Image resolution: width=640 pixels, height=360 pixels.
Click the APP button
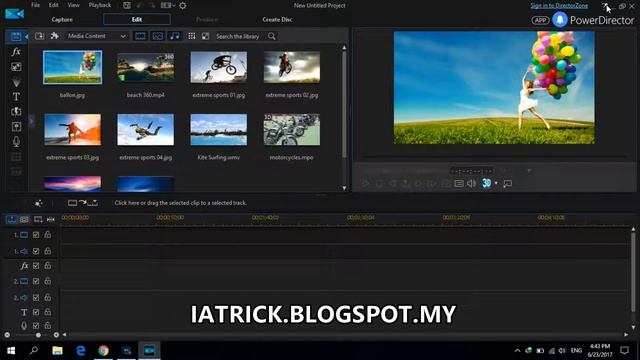point(540,20)
